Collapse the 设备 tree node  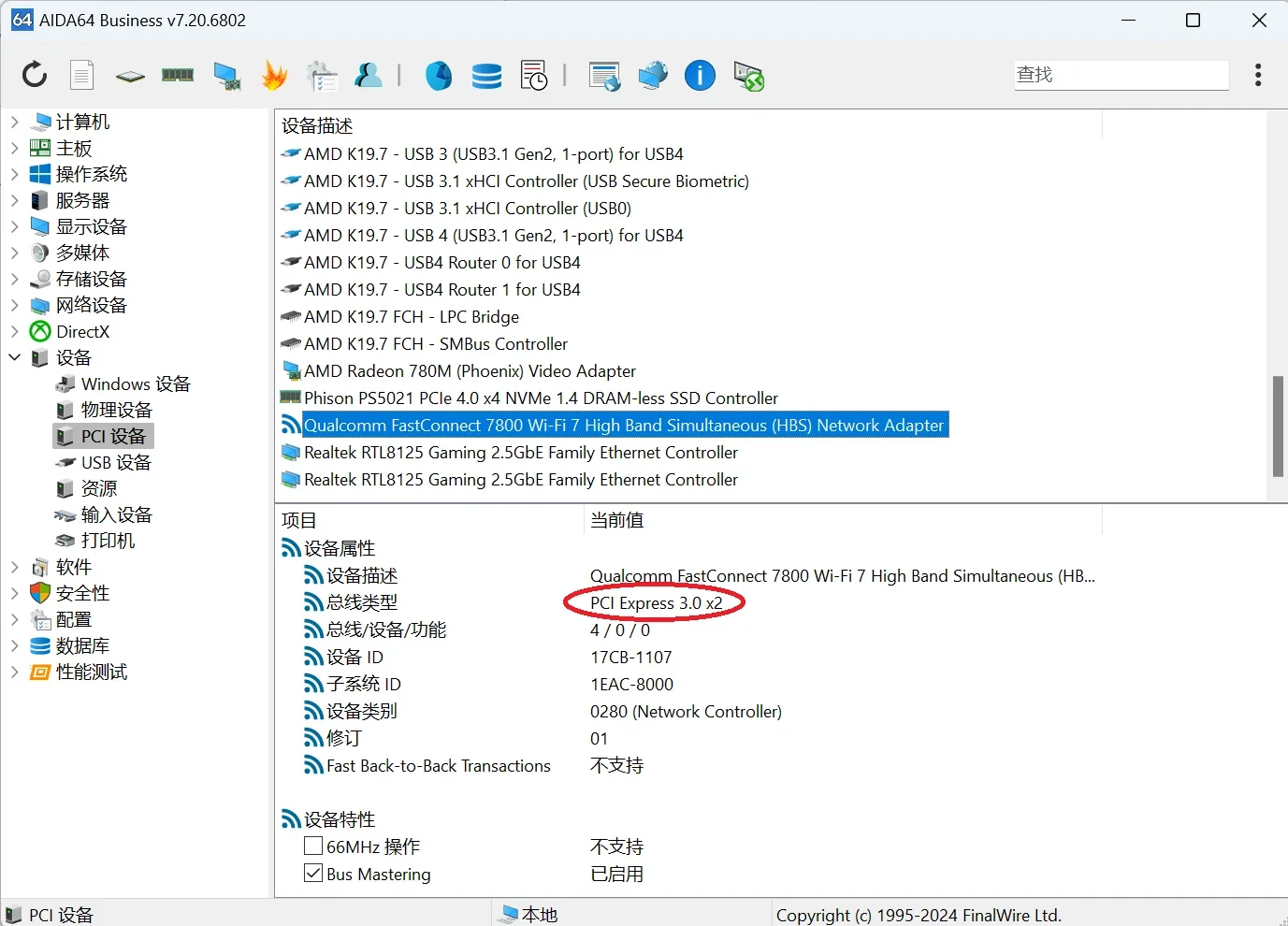tap(14, 357)
